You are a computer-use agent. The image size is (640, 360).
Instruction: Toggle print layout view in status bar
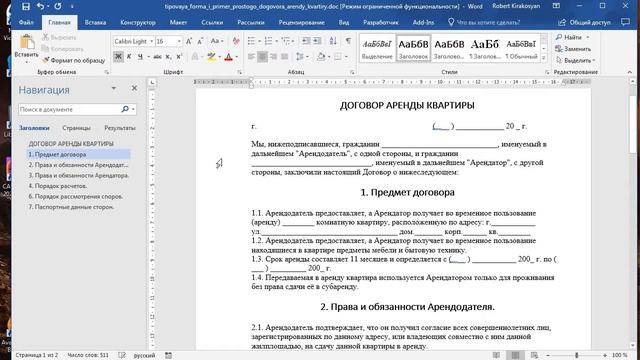(516, 356)
